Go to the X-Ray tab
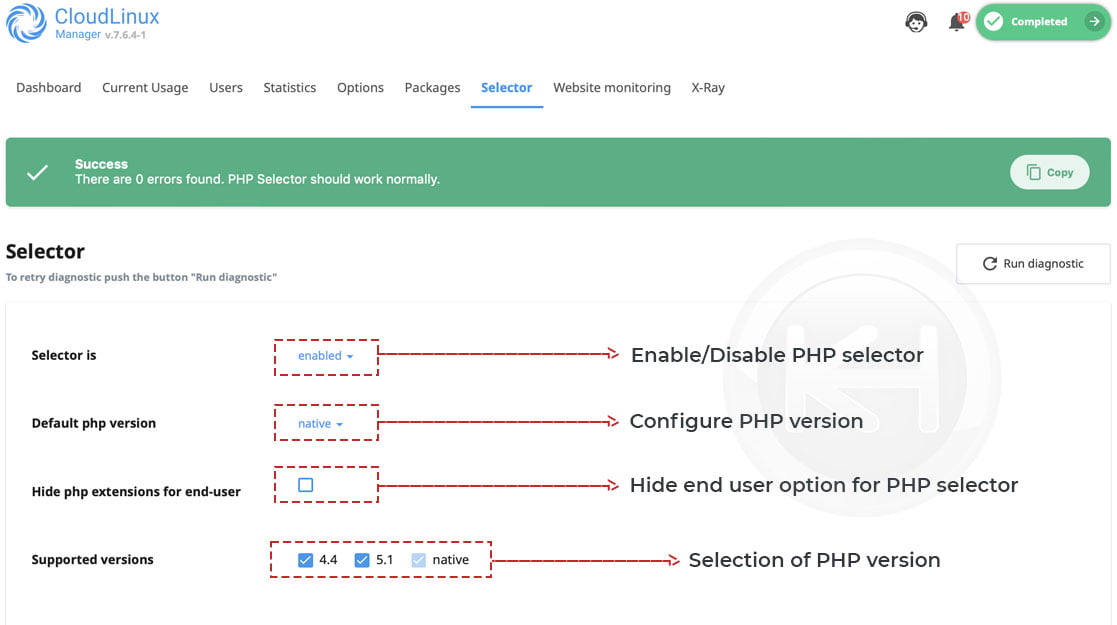 [x=707, y=88]
